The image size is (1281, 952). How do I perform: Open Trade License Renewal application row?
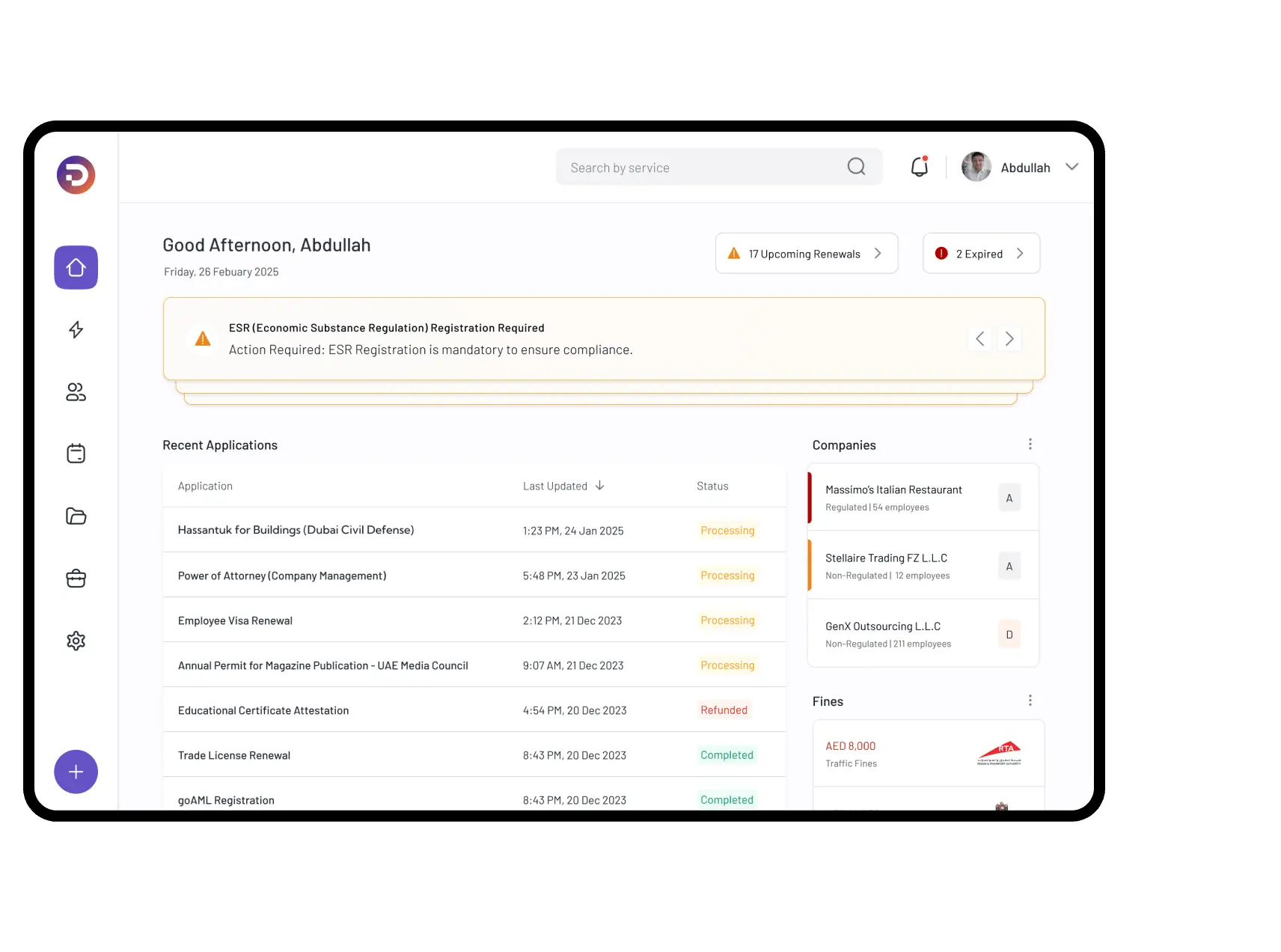coord(234,755)
